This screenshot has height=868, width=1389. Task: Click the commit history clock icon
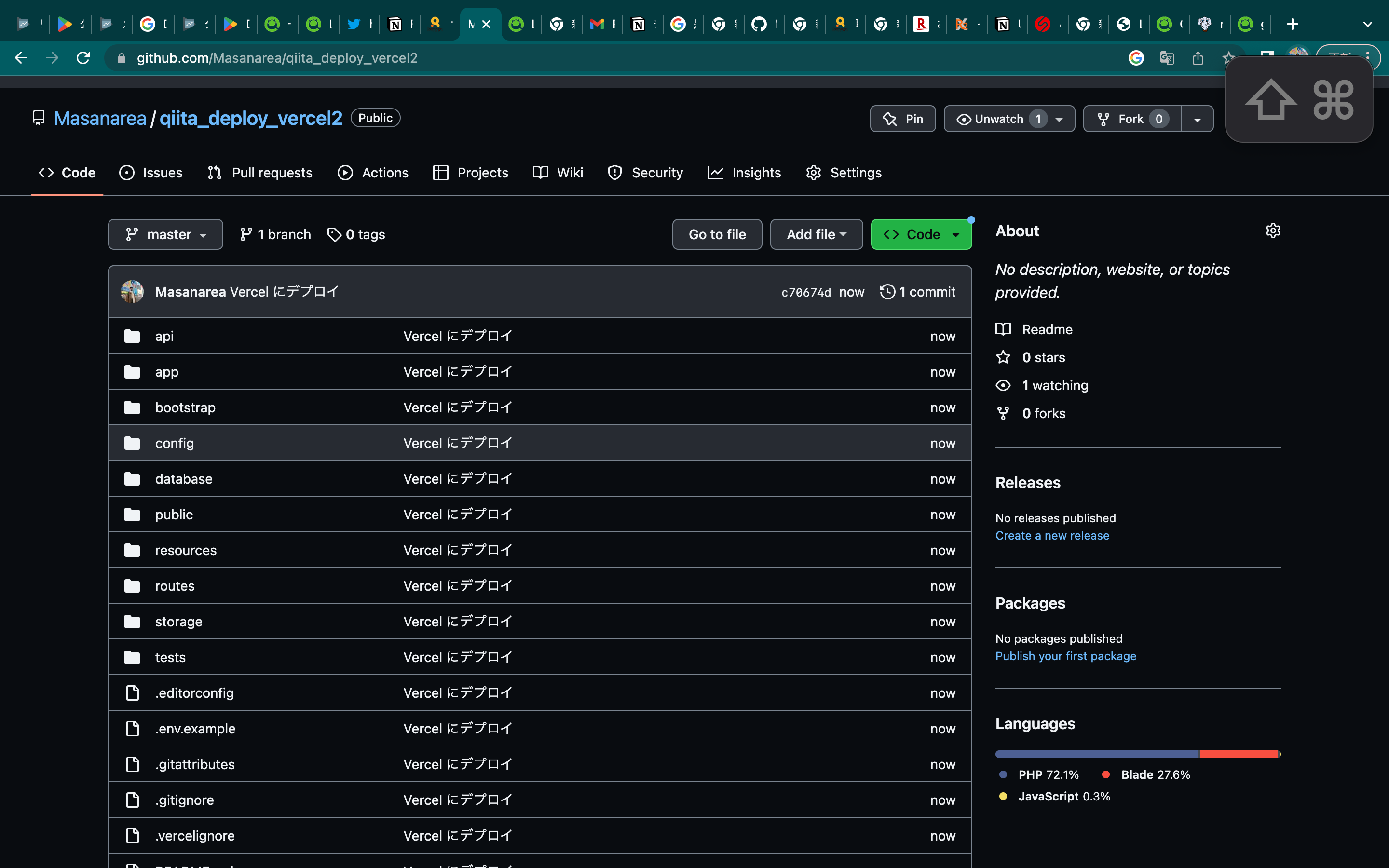click(x=887, y=292)
